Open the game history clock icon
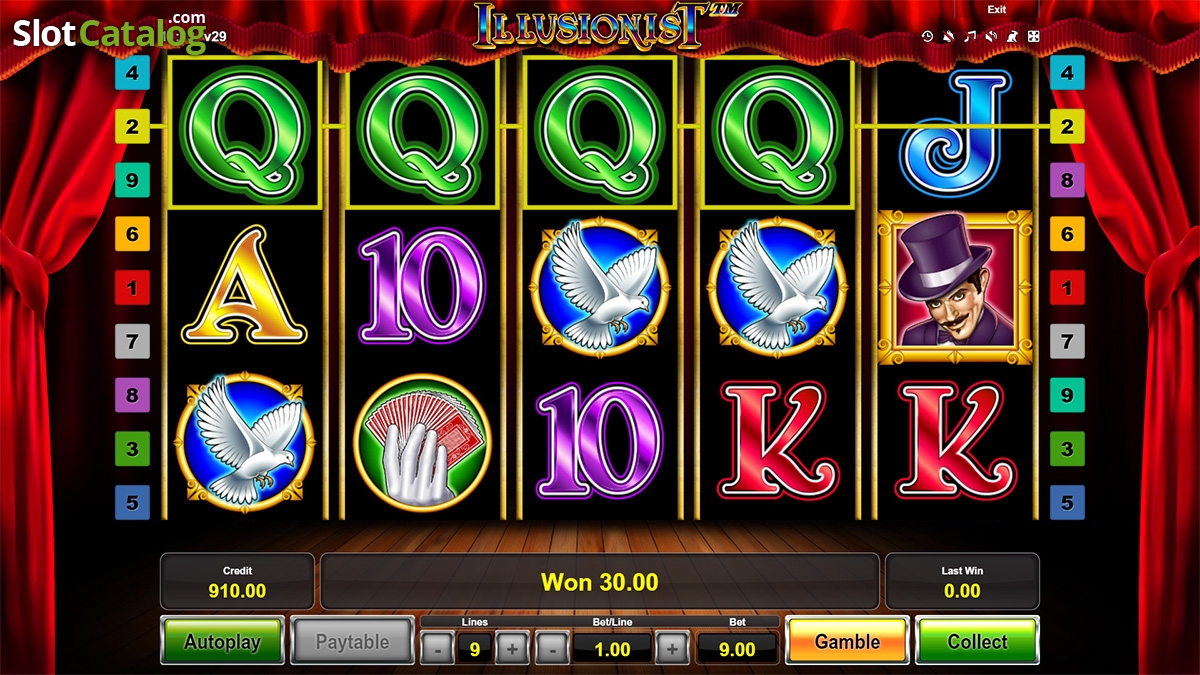Image resolution: width=1200 pixels, height=675 pixels. [927, 36]
